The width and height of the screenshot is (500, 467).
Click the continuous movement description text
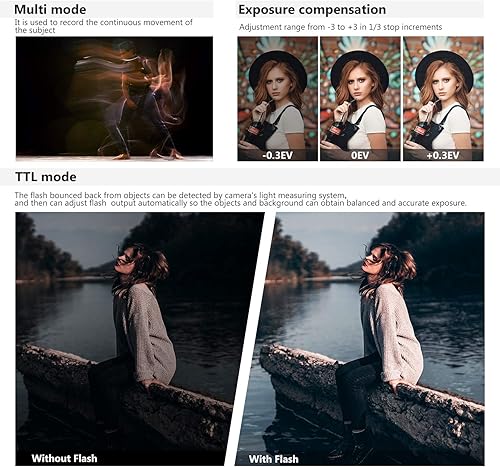pos(103,26)
